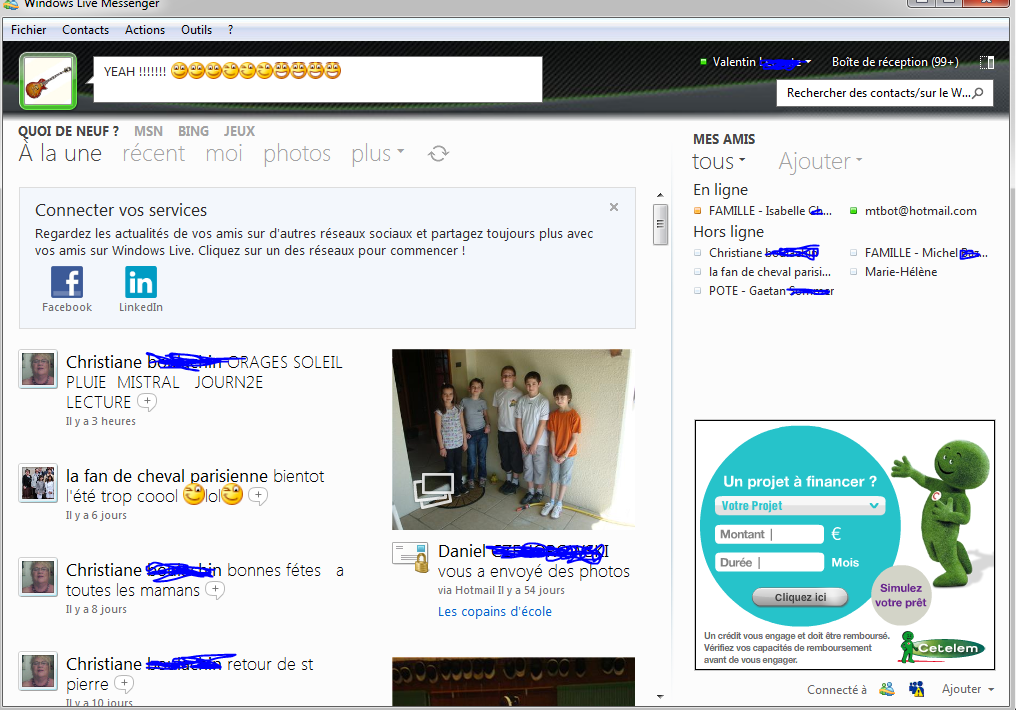The height and width of the screenshot is (710, 1016).
Task: Open contact la fan de cheval parisi...
Action: [770, 272]
